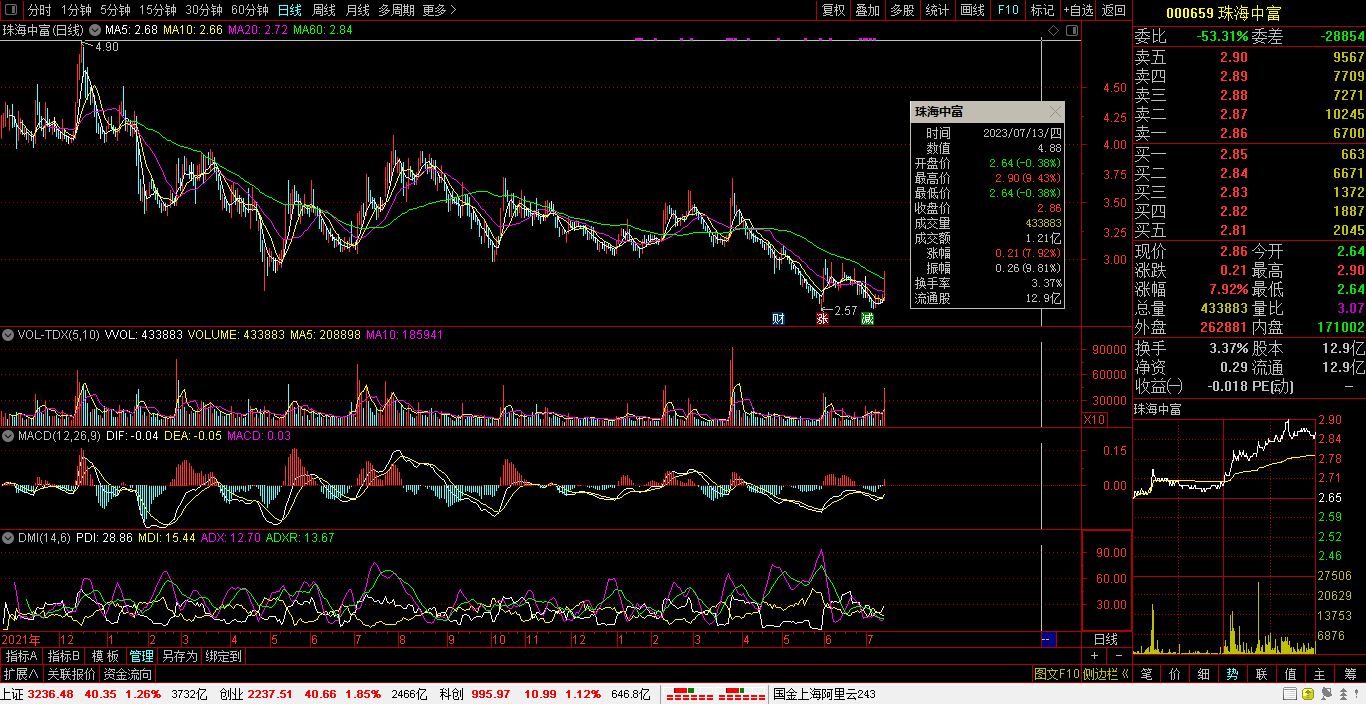Viewport: 1366px width, 704px height.
Task: Switch to 分时 intraday view
Action: coord(39,10)
